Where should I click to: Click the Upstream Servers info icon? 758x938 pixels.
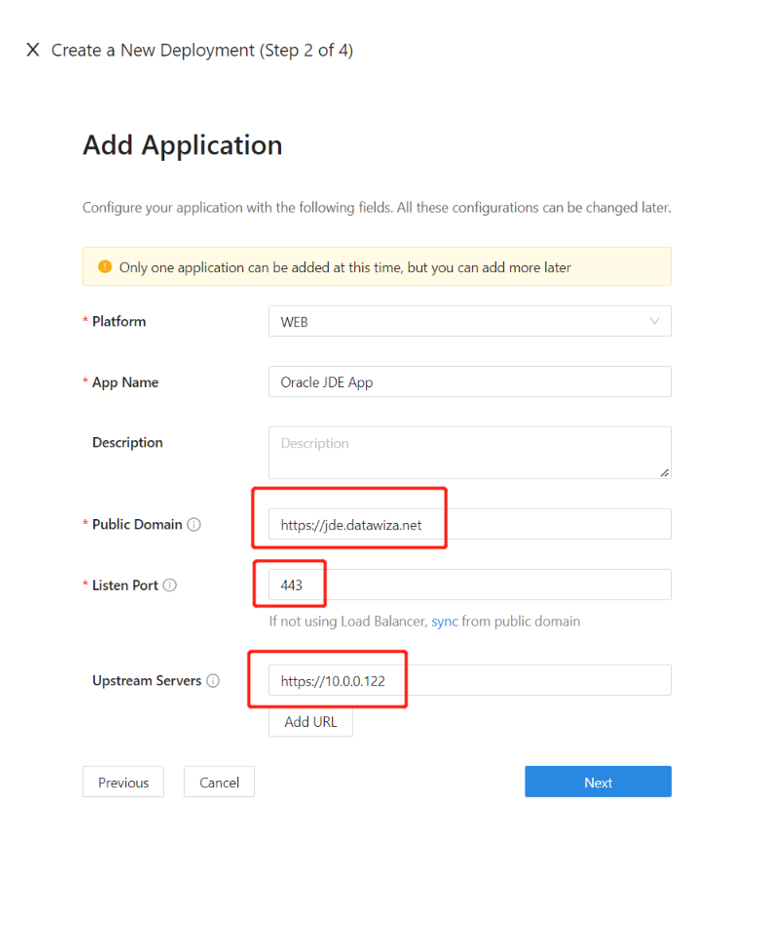[213, 681]
